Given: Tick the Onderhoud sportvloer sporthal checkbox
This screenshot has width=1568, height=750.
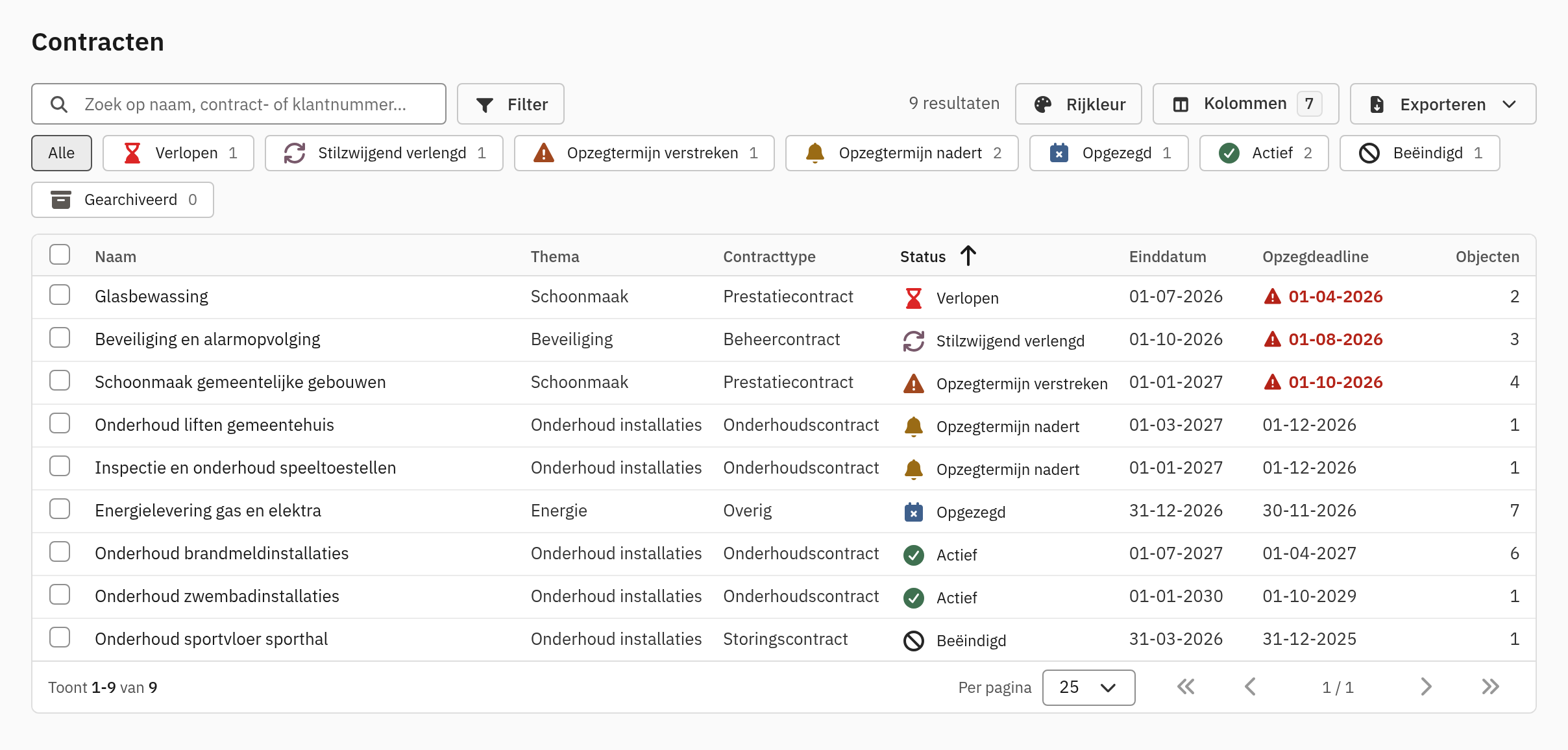Looking at the screenshot, I should click(60, 637).
